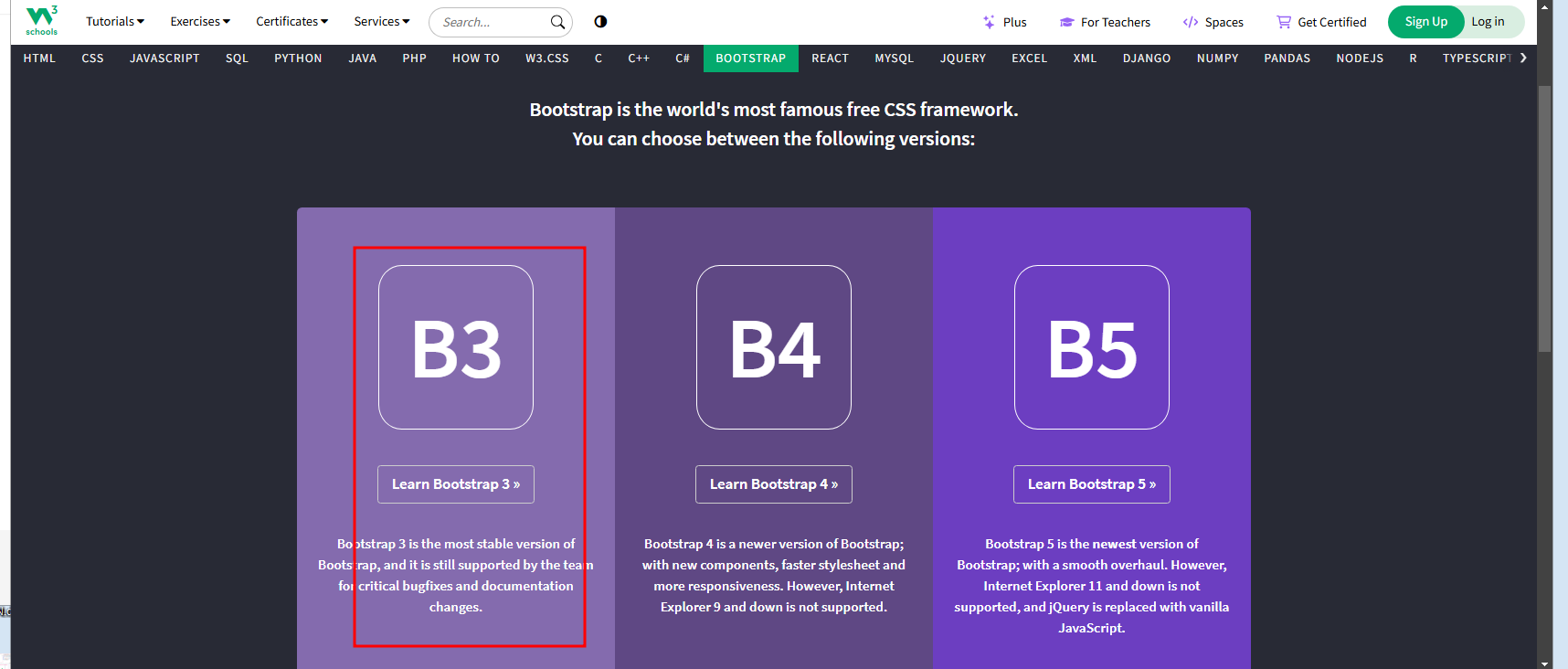Click the B3 Bootstrap logo tile
The width and height of the screenshot is (1568, 669).
tap(456, 347)
